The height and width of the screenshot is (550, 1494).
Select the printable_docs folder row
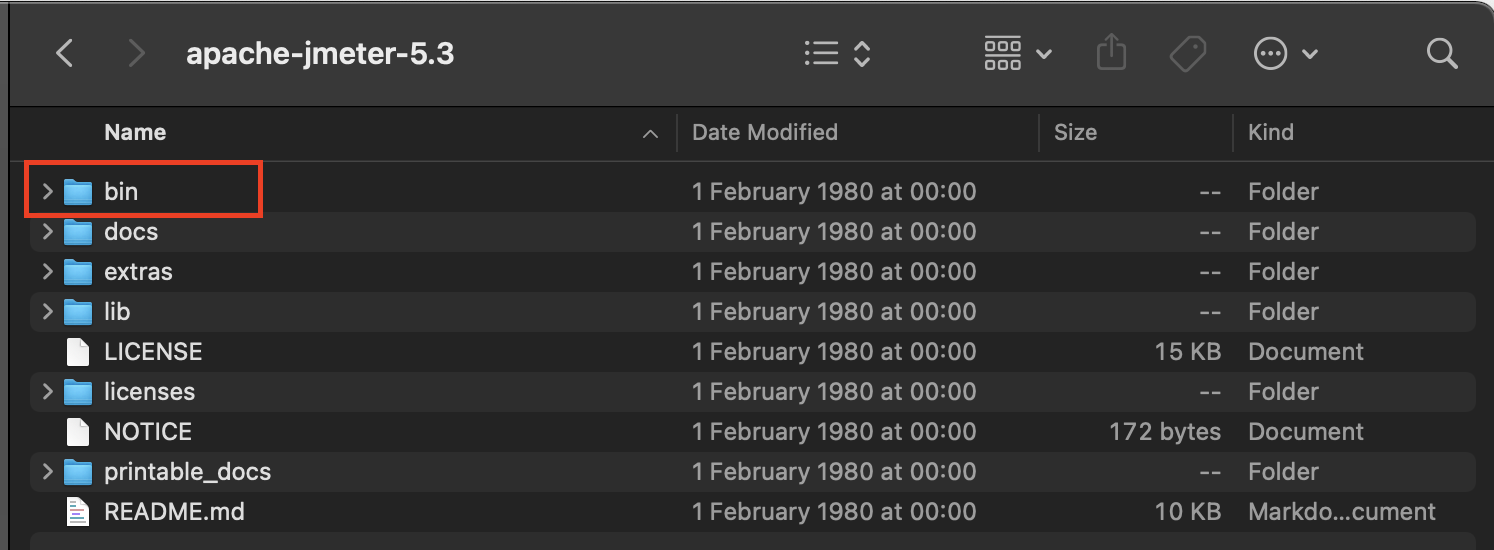187,472
